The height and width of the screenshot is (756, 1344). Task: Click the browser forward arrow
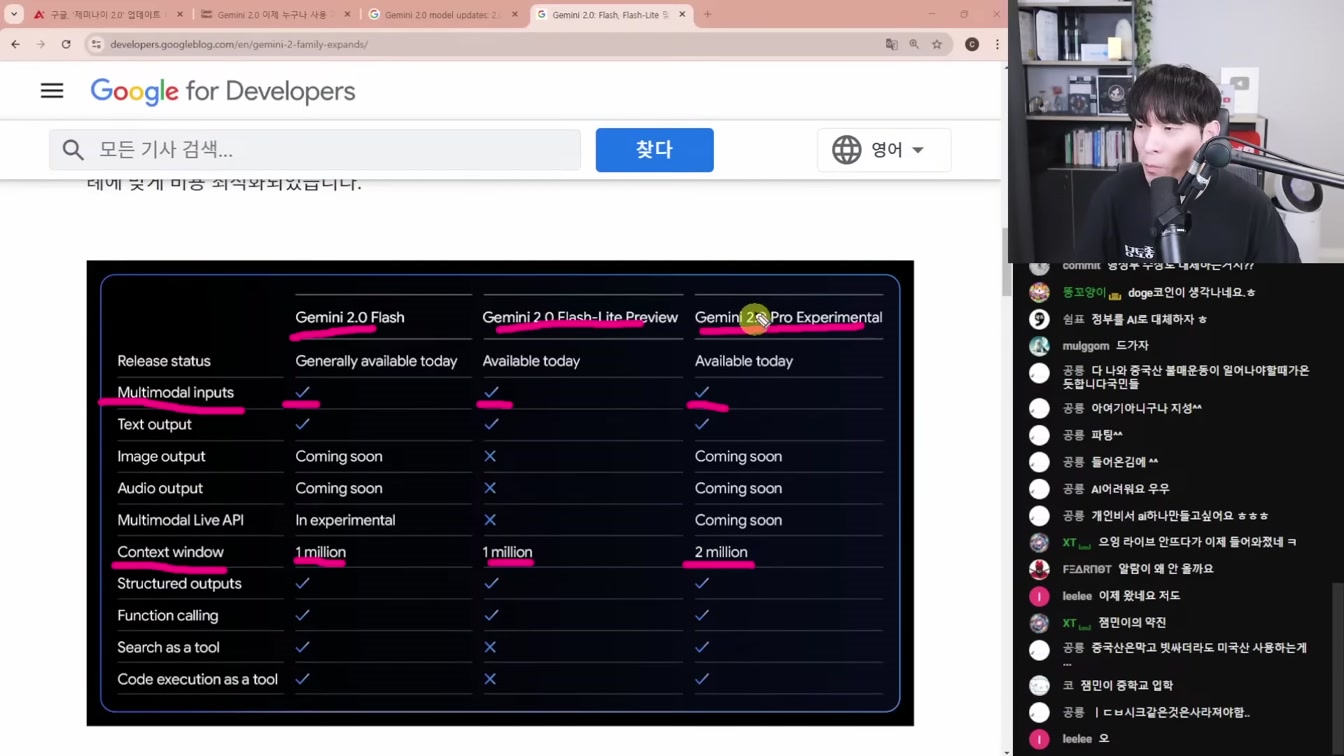[40, 44]
